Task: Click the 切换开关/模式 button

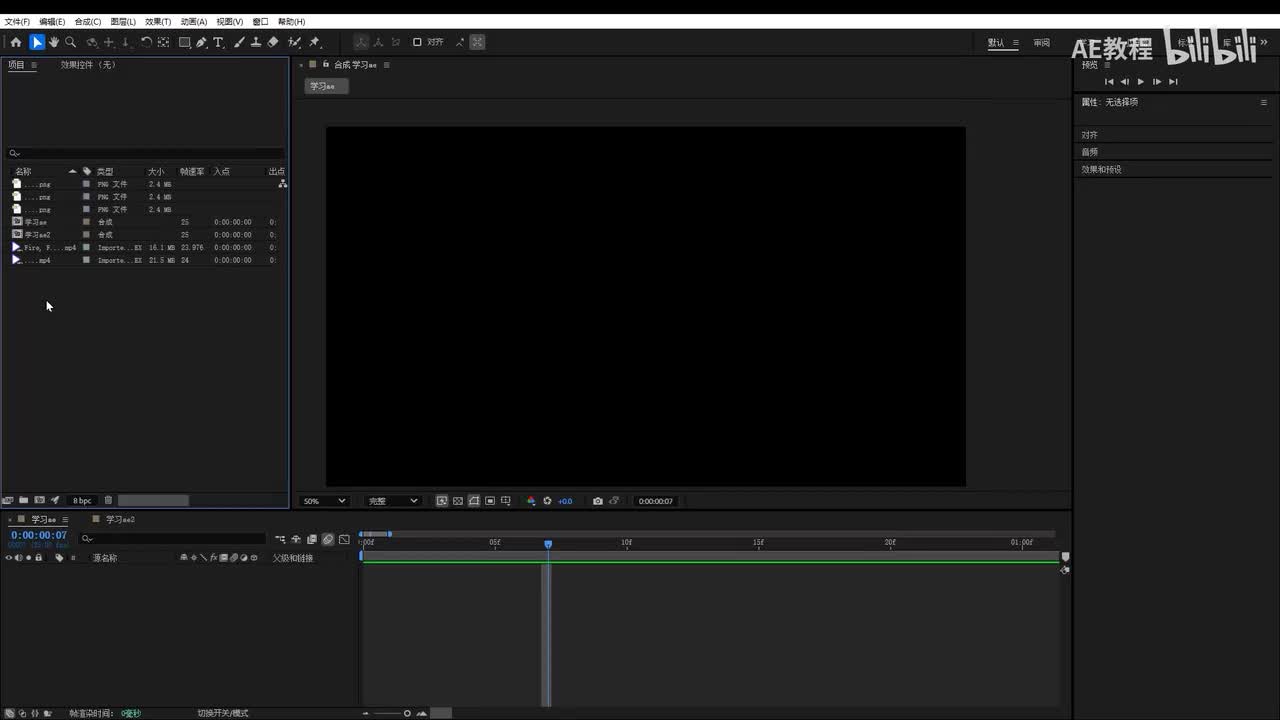Action: 222,713
